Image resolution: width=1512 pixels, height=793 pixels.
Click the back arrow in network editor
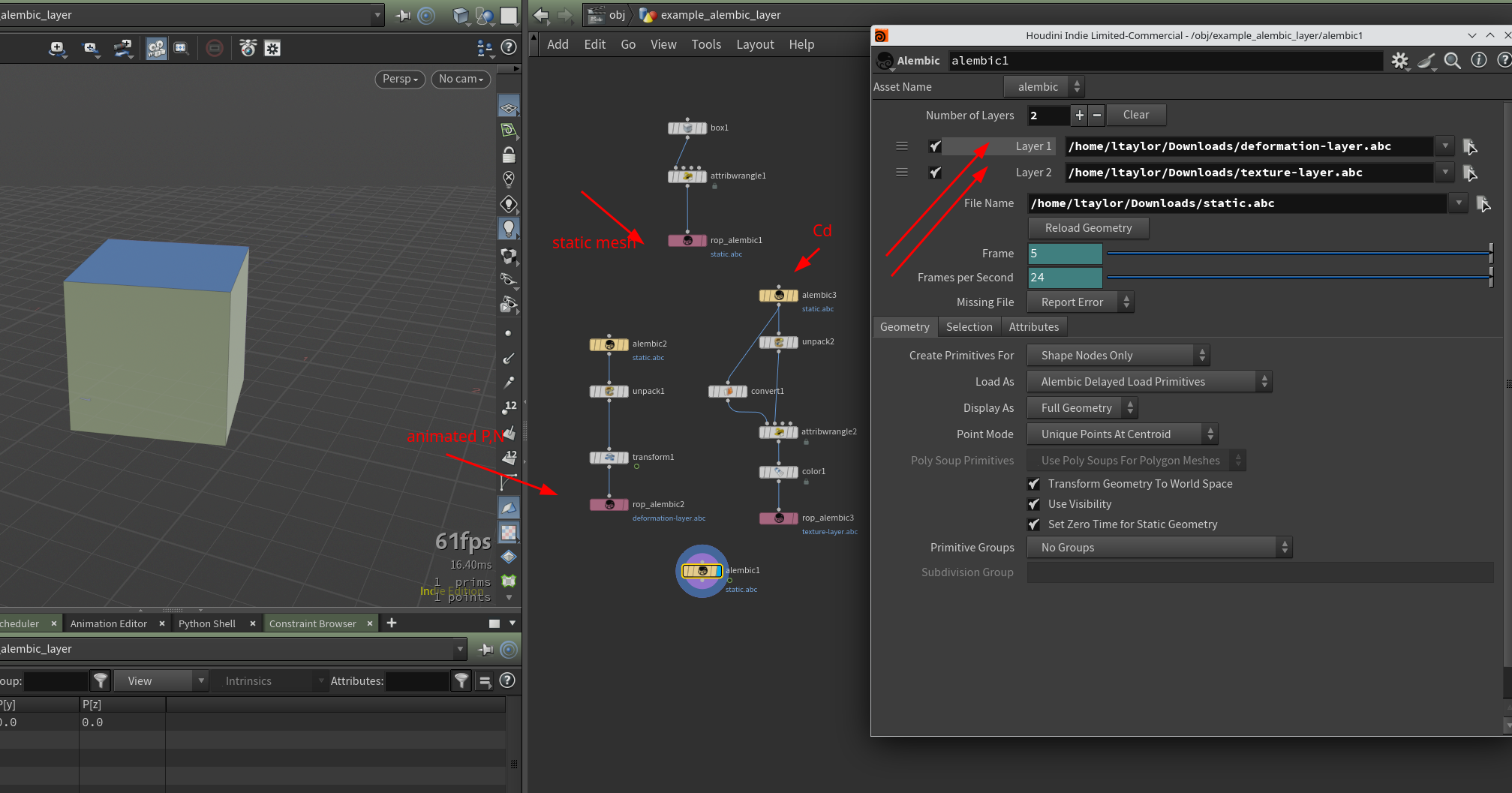click(541, 15)
